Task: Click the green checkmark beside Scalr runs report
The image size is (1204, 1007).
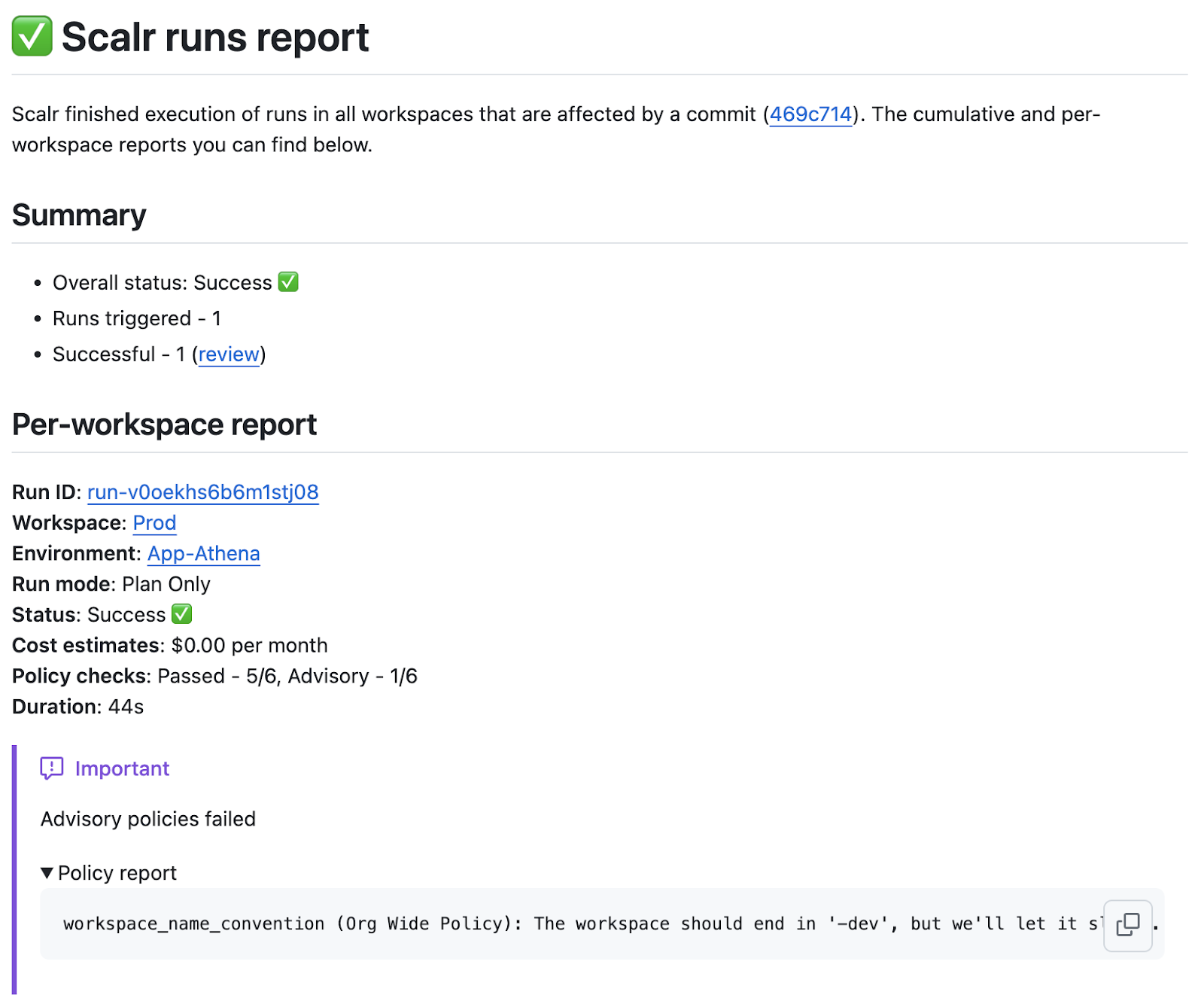Action: click(32, 36)
